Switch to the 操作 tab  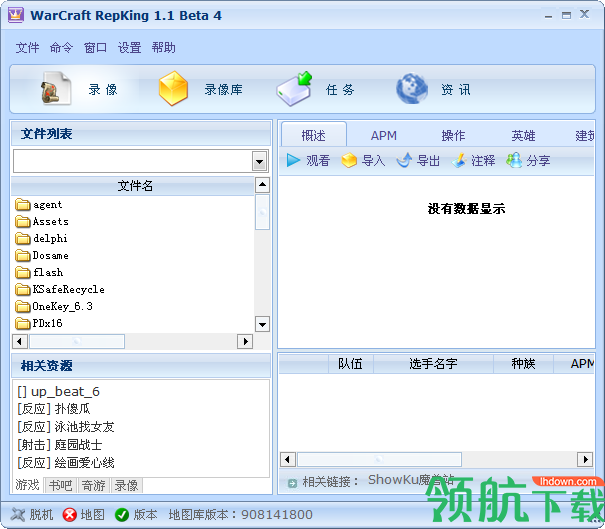pos(453,135)
